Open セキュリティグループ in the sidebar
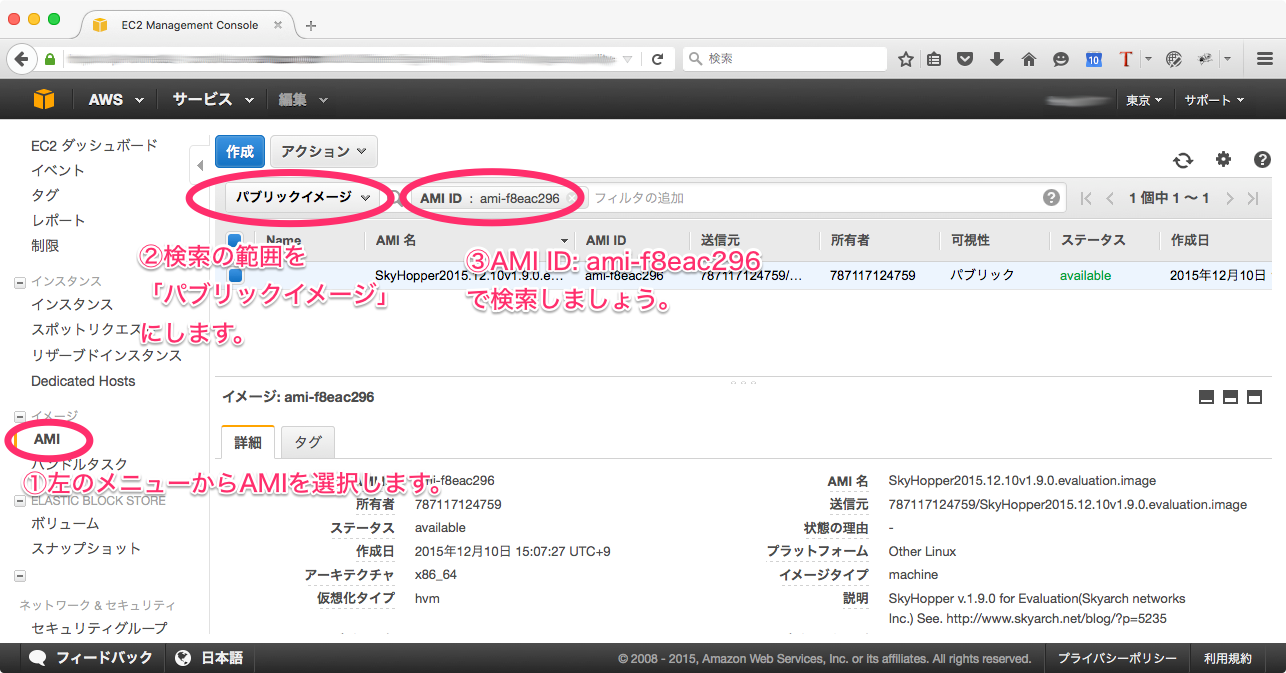 [x=99, y=628]
